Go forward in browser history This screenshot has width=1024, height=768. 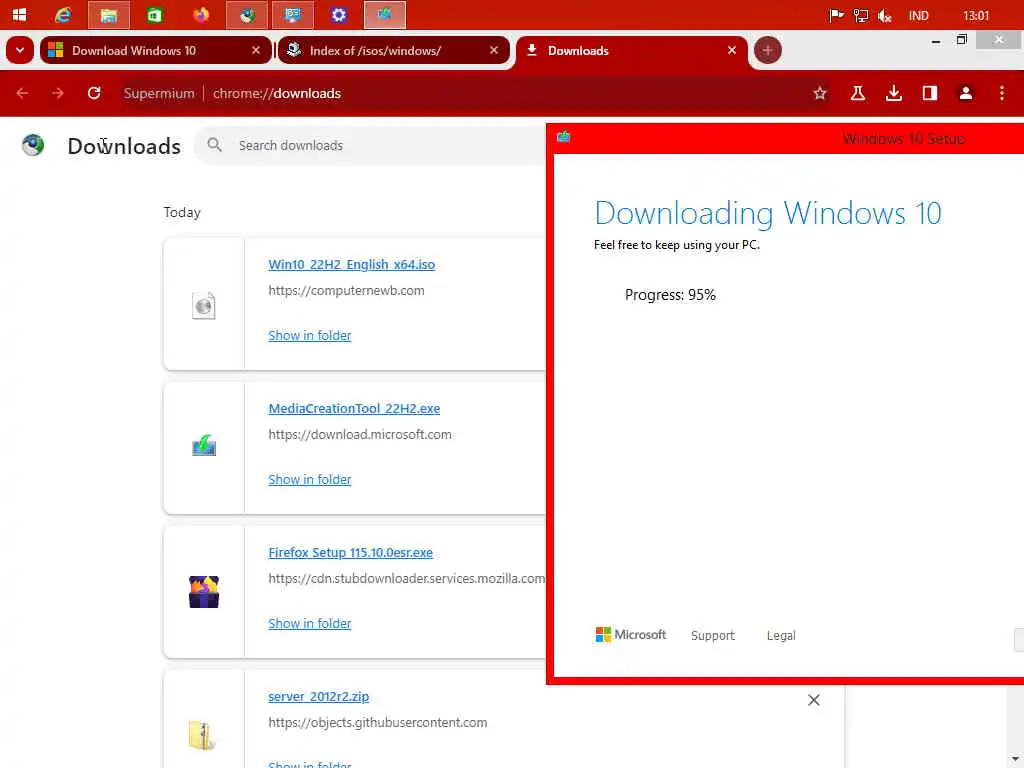58,93
